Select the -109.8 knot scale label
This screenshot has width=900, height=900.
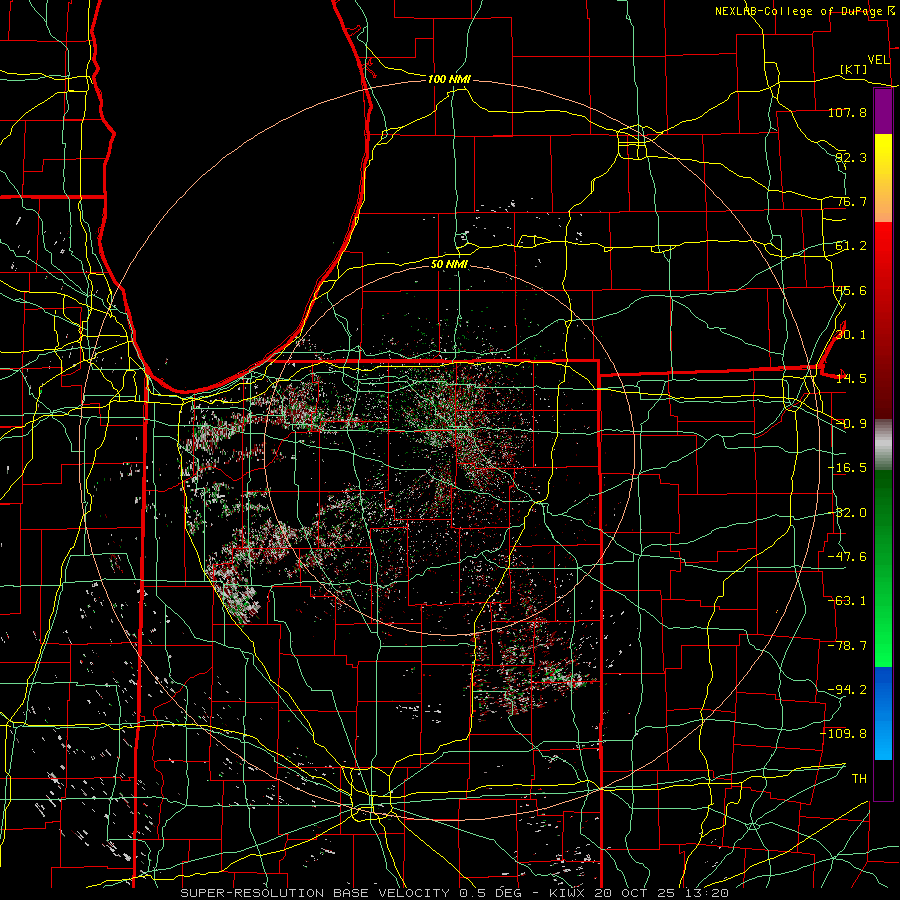coord(844,734)
